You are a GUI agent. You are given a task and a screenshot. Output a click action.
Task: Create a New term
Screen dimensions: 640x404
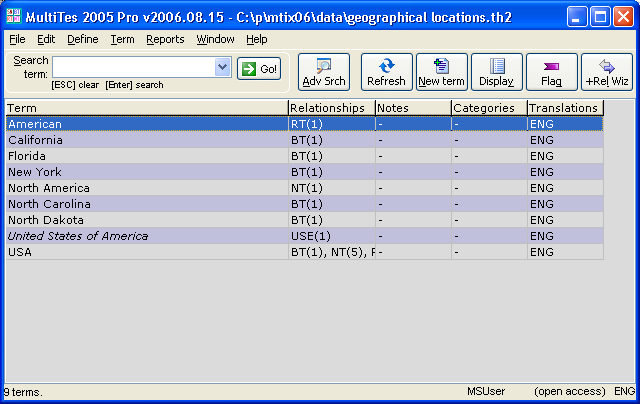[441, 72]
